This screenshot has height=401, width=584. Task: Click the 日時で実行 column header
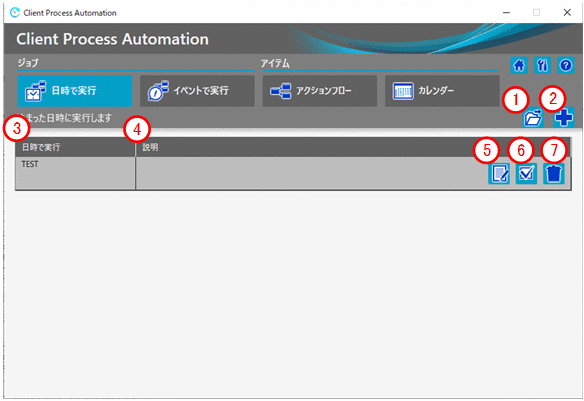(x=75, y=147)
